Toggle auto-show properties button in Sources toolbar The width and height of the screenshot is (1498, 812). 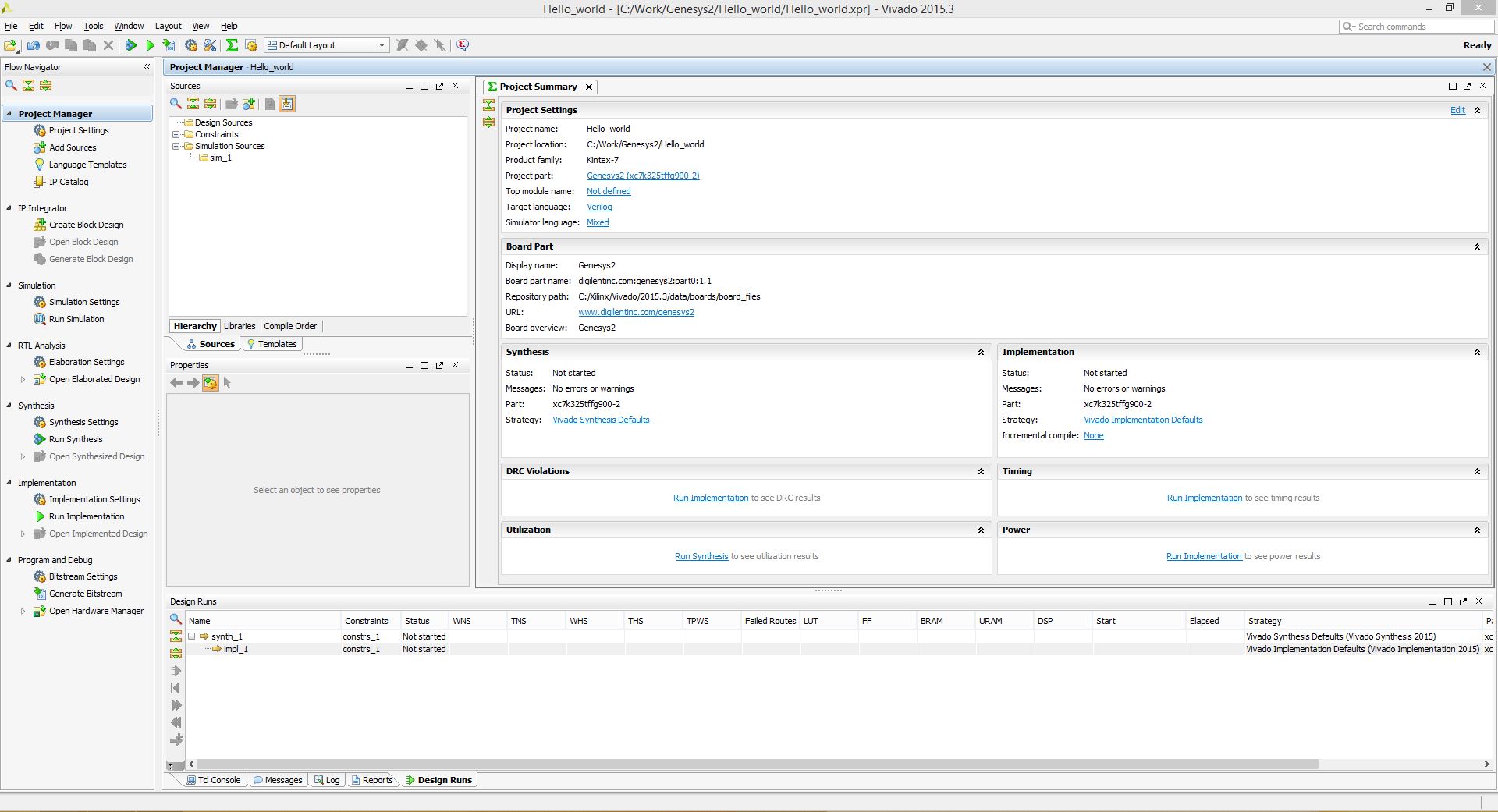(287, 104)
